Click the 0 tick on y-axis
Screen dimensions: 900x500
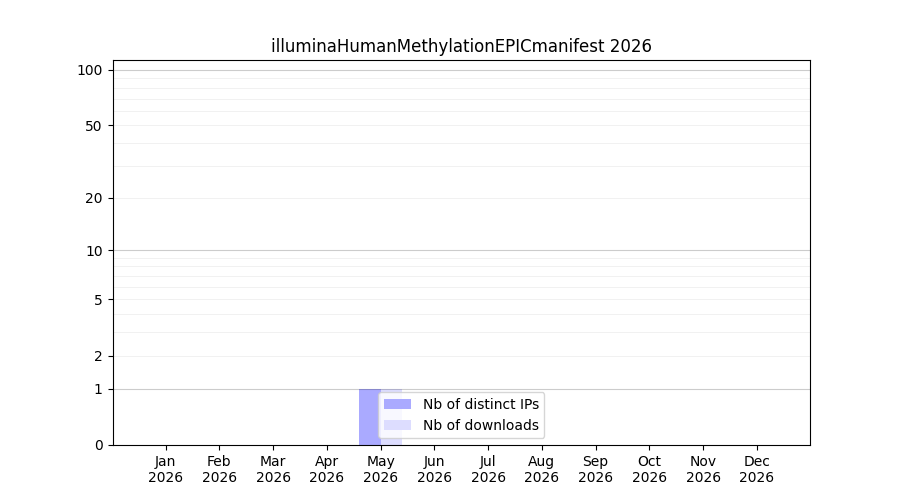[99, 445]
